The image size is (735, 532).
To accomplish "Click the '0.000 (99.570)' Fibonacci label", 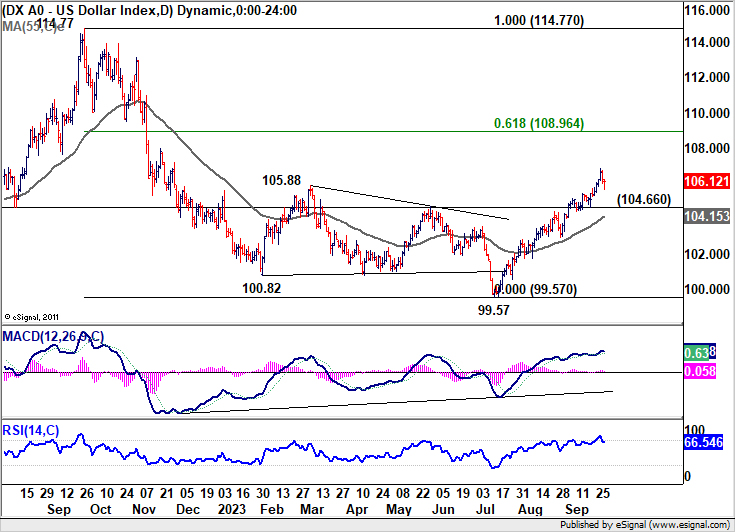I will coord(536,289).
